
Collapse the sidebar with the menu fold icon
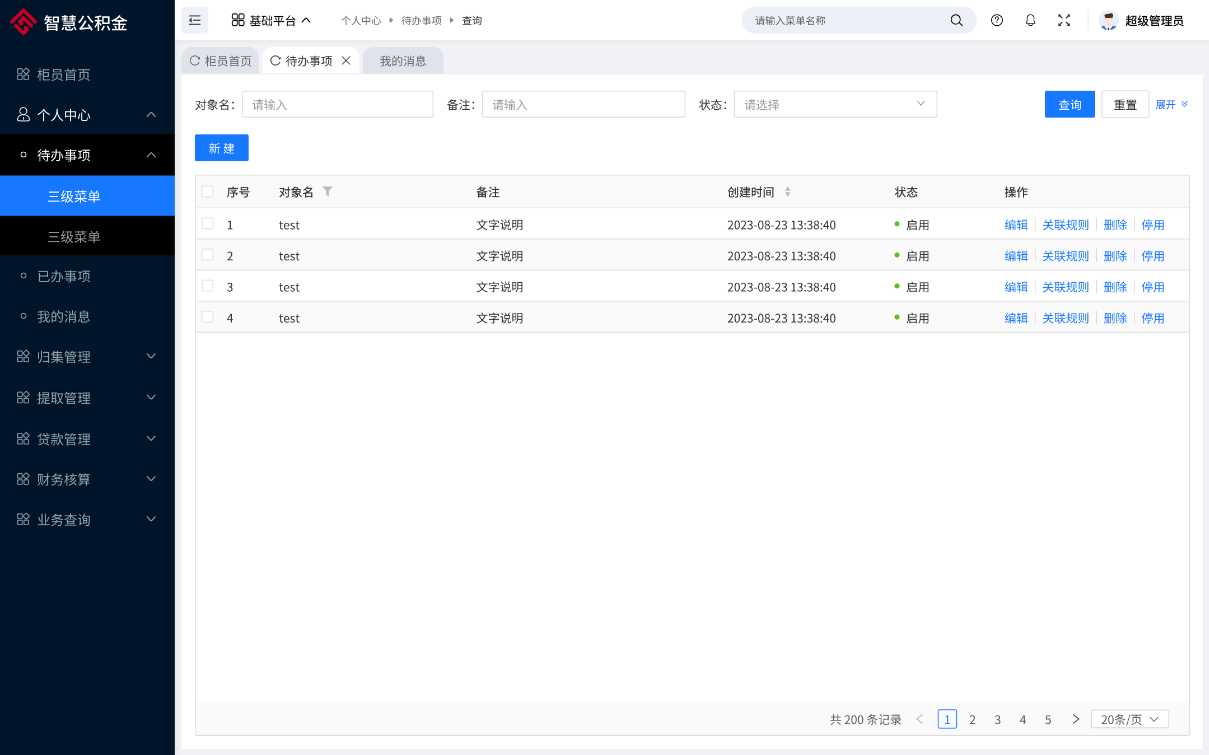click(195, 20)
